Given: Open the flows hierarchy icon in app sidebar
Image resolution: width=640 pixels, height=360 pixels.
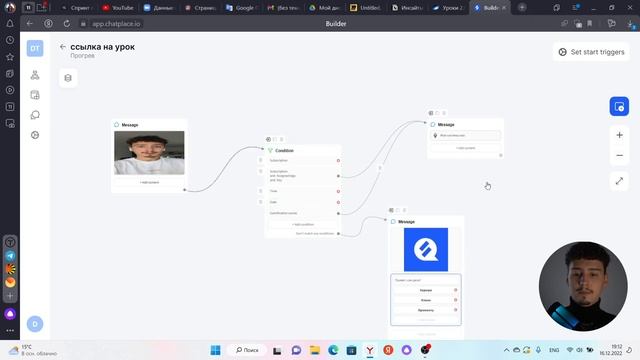Looking at the screenshot, I should pos(35,75).
